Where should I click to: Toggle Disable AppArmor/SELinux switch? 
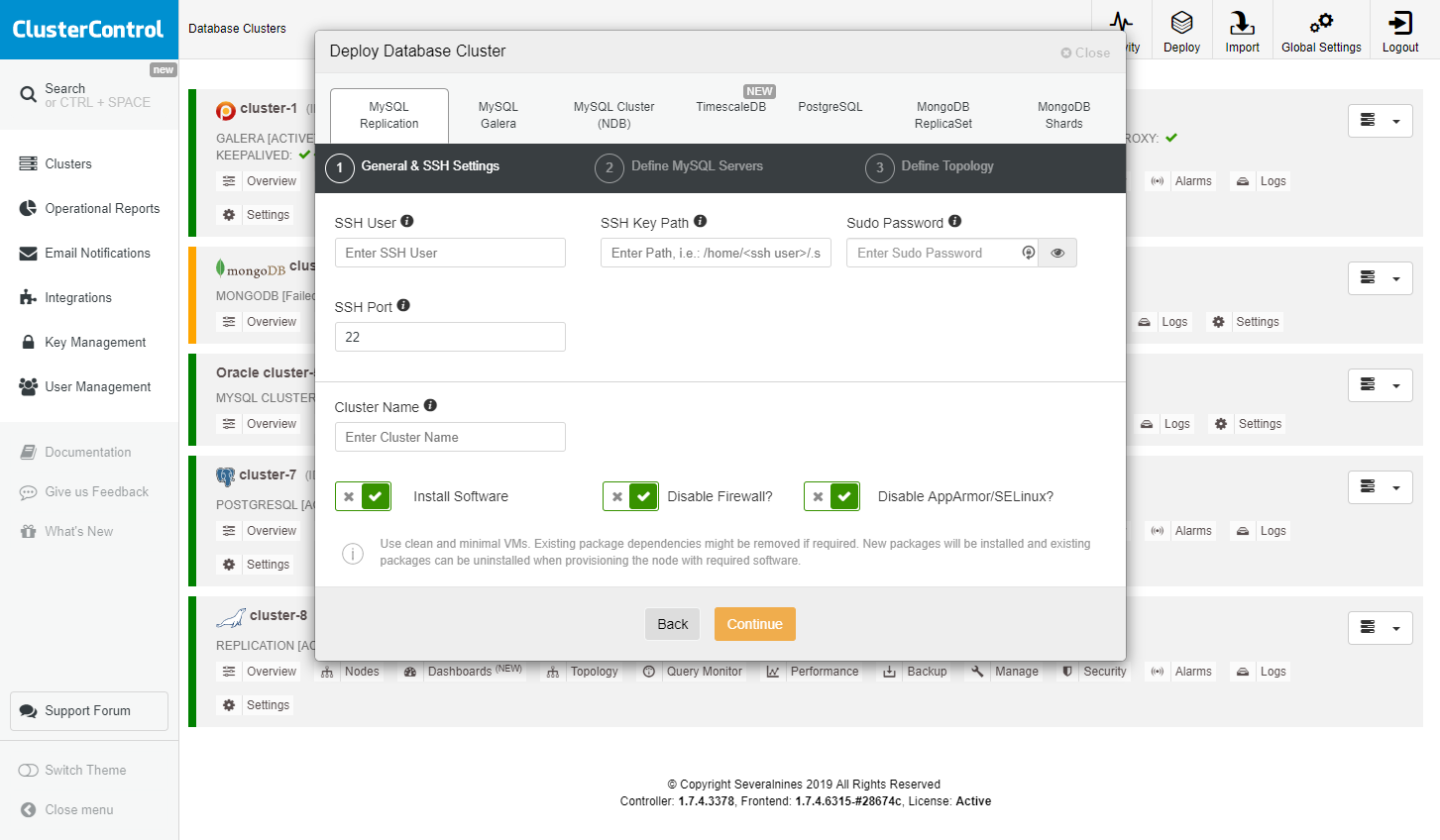831,496
